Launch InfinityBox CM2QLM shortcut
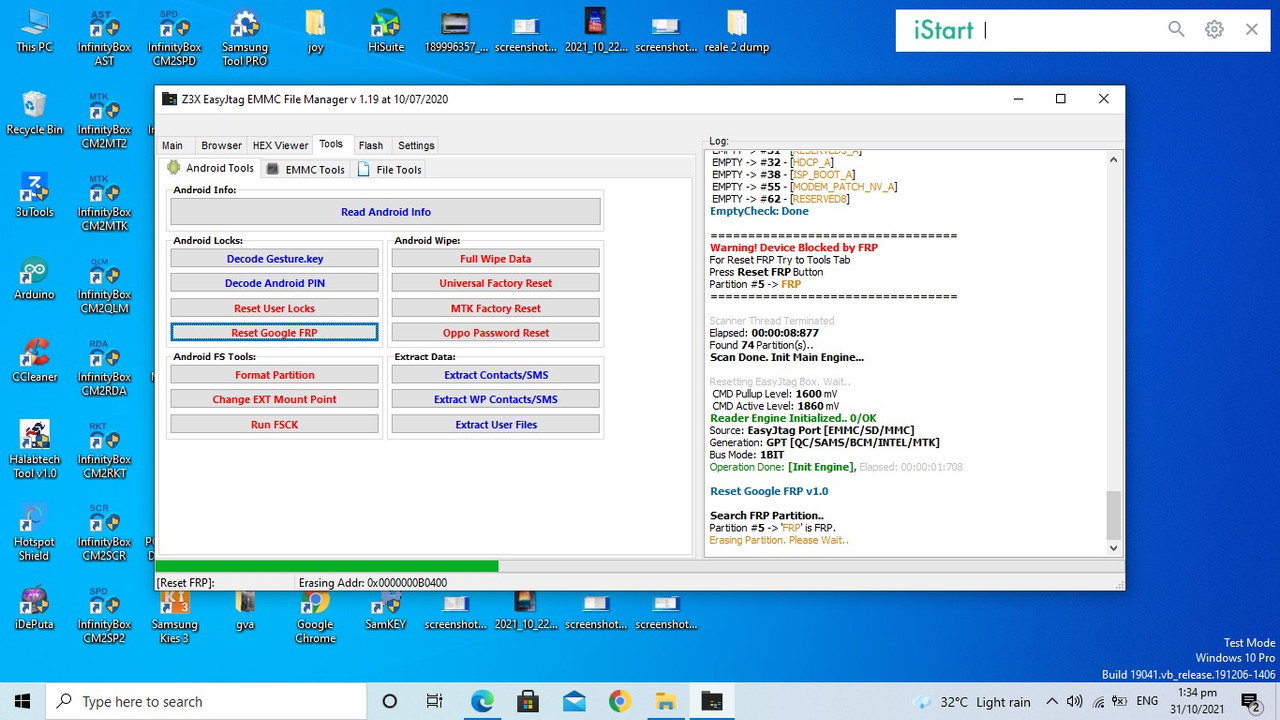This screenshot has height=720, width=1280. pos(104,285)
